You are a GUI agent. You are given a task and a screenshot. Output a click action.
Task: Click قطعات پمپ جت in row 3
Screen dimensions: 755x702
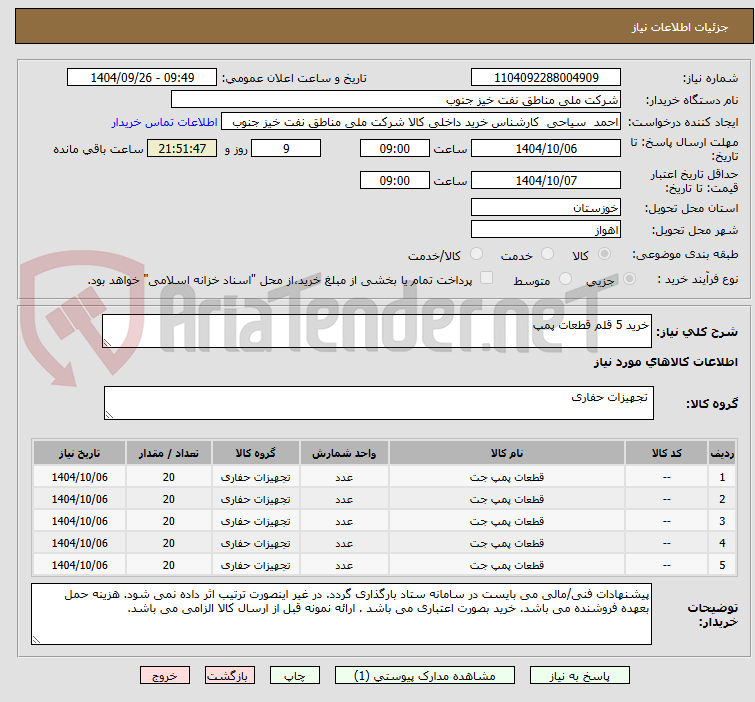tap(507, 521)
